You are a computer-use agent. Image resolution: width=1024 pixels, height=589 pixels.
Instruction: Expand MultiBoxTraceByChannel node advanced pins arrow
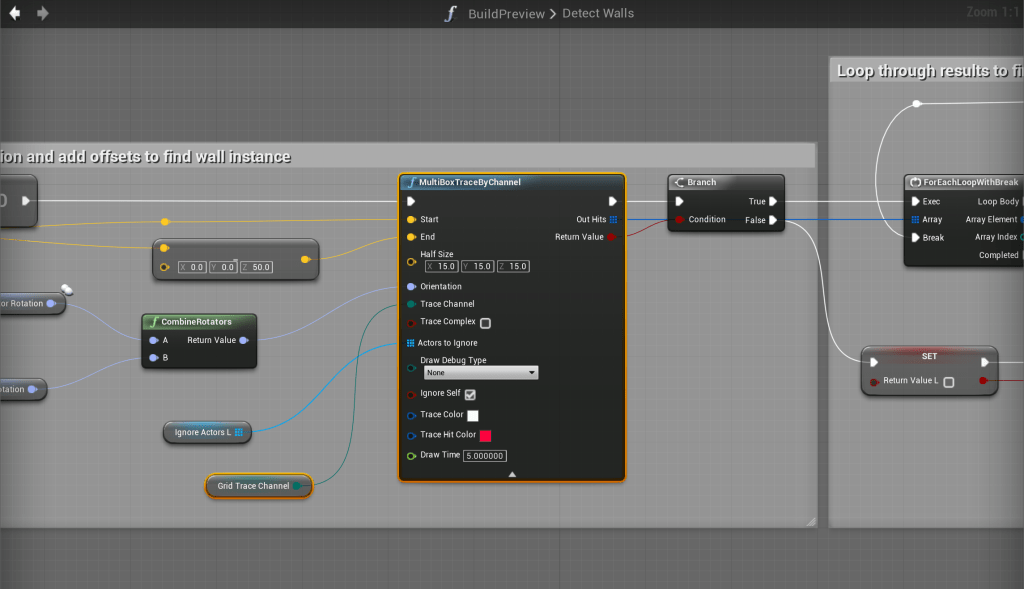point(512,474)
